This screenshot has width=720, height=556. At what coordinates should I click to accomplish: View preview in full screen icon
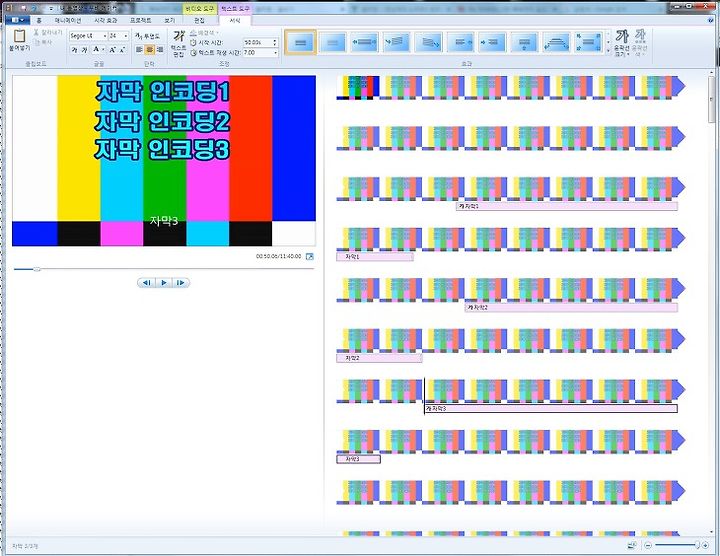click(309, 257)
